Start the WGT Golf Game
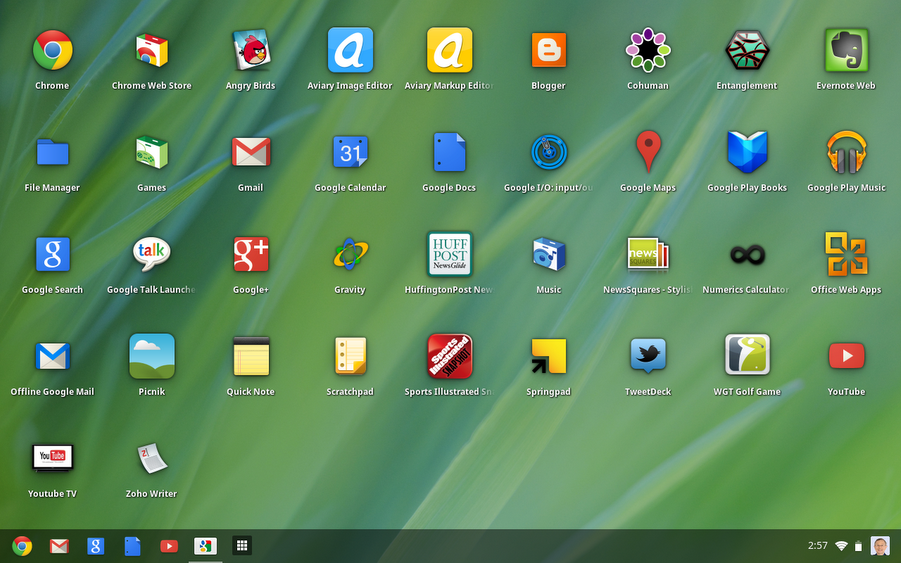Image resolution: width=901 pixels, height=563 pixels. coord(747,356)
